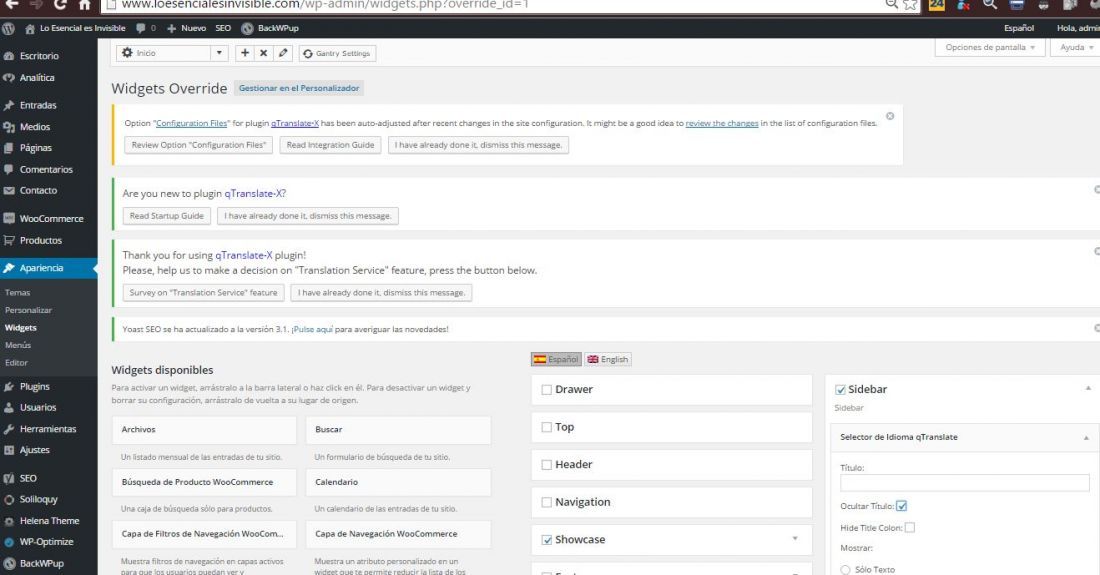Open the Español admin bar language menu

tap(1019, 28)
